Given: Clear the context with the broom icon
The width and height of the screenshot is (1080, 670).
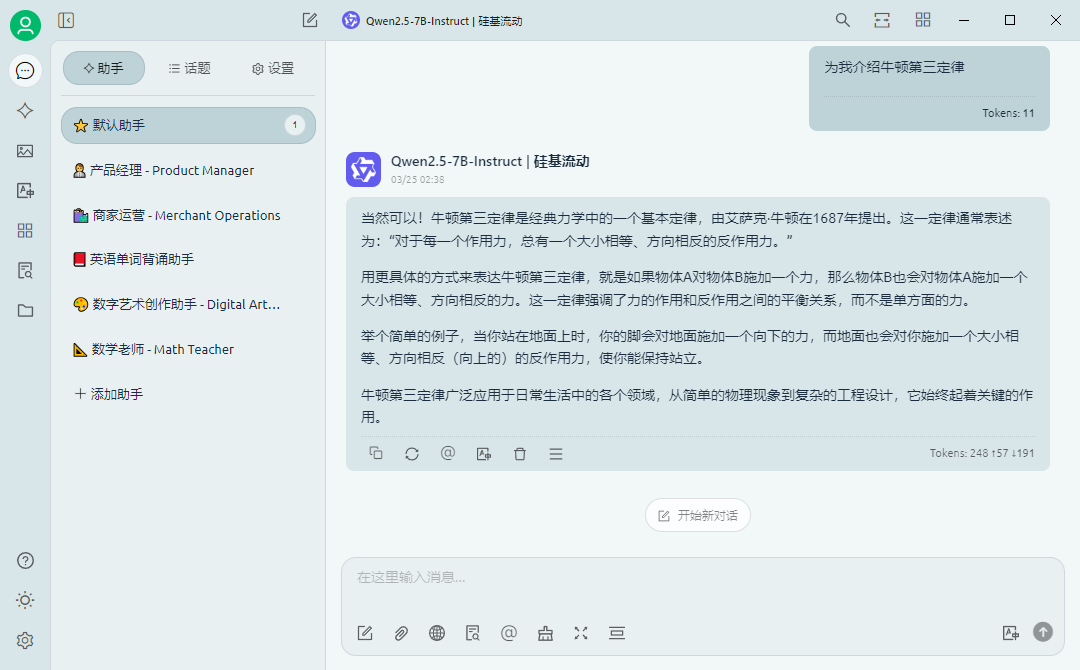Looking at the screenshot, I should pyautogui.click(x=545, y=633).
